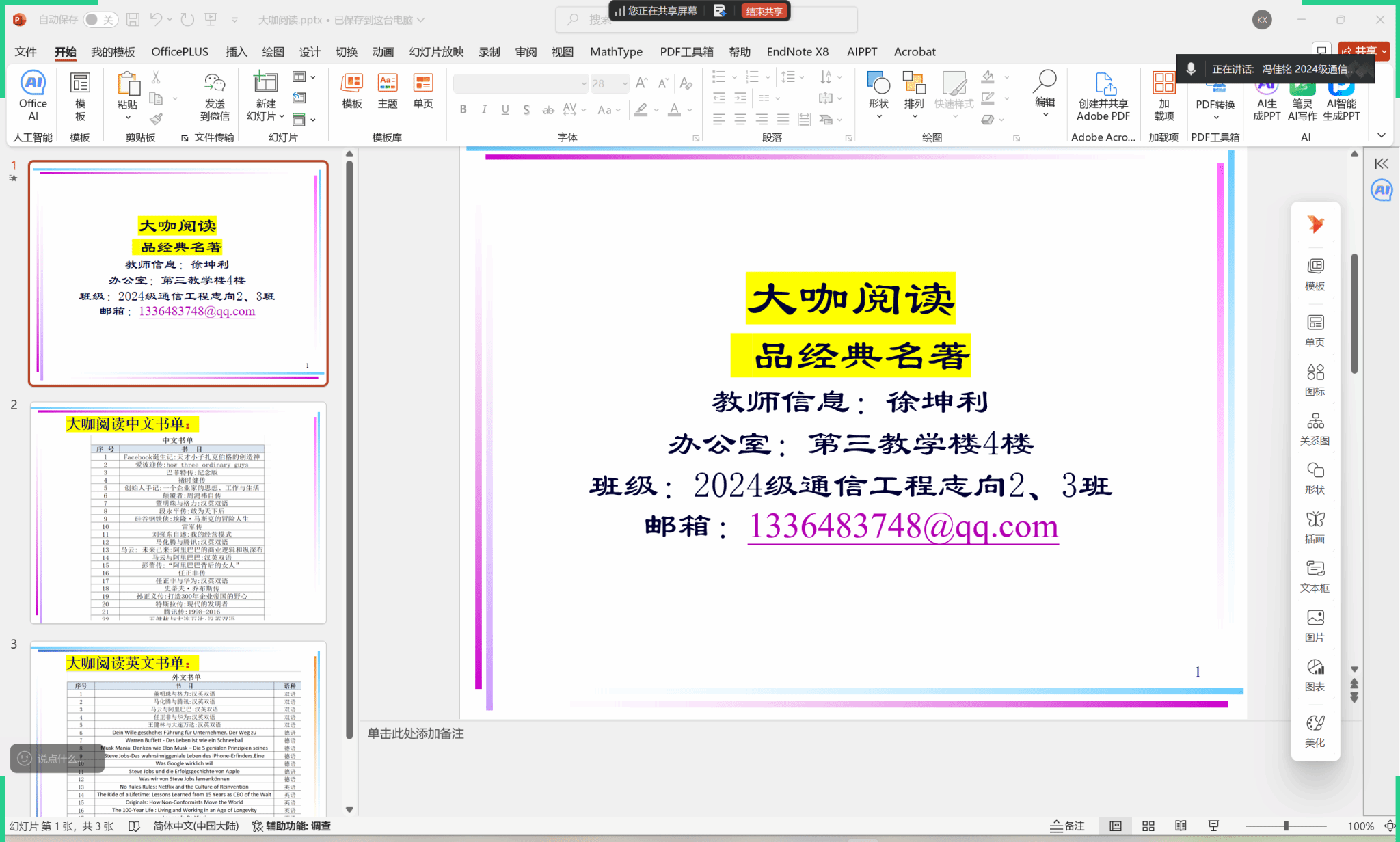This screenshot has height=842, width=1400.
Task: Open 图标 icons in right sidebar
Action: [x=1315, y=379]
